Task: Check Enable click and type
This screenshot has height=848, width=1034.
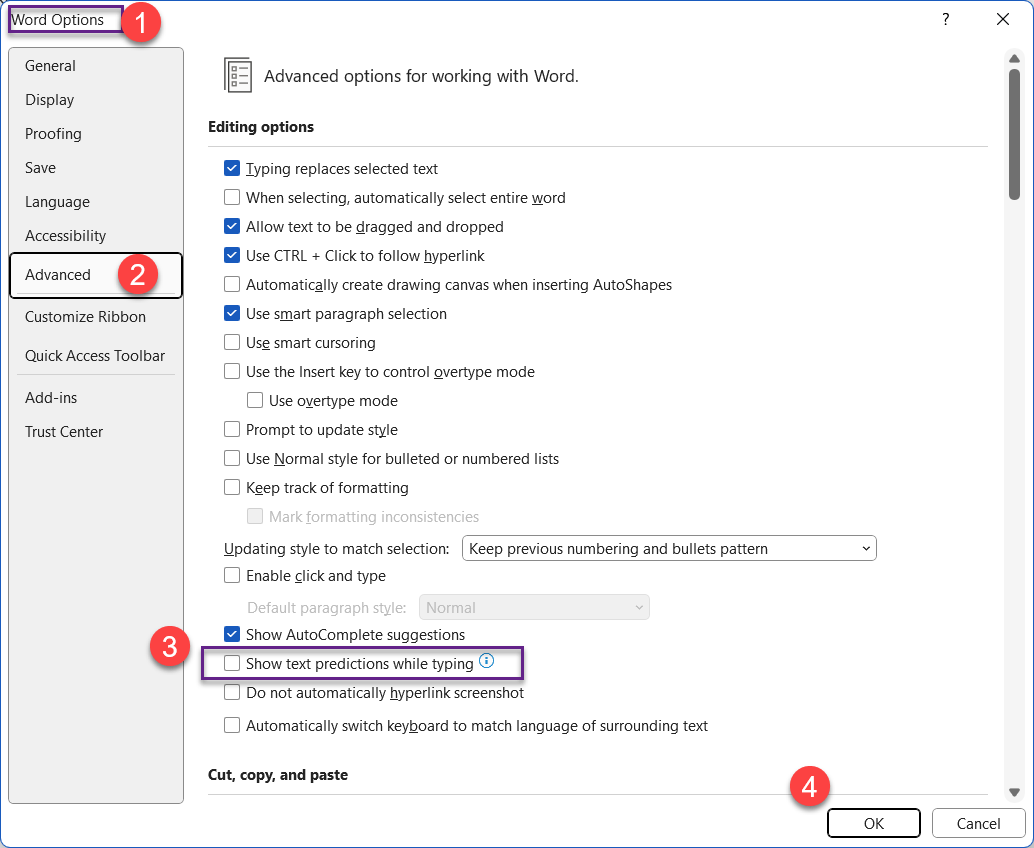Action: click(x=231, y=575)
